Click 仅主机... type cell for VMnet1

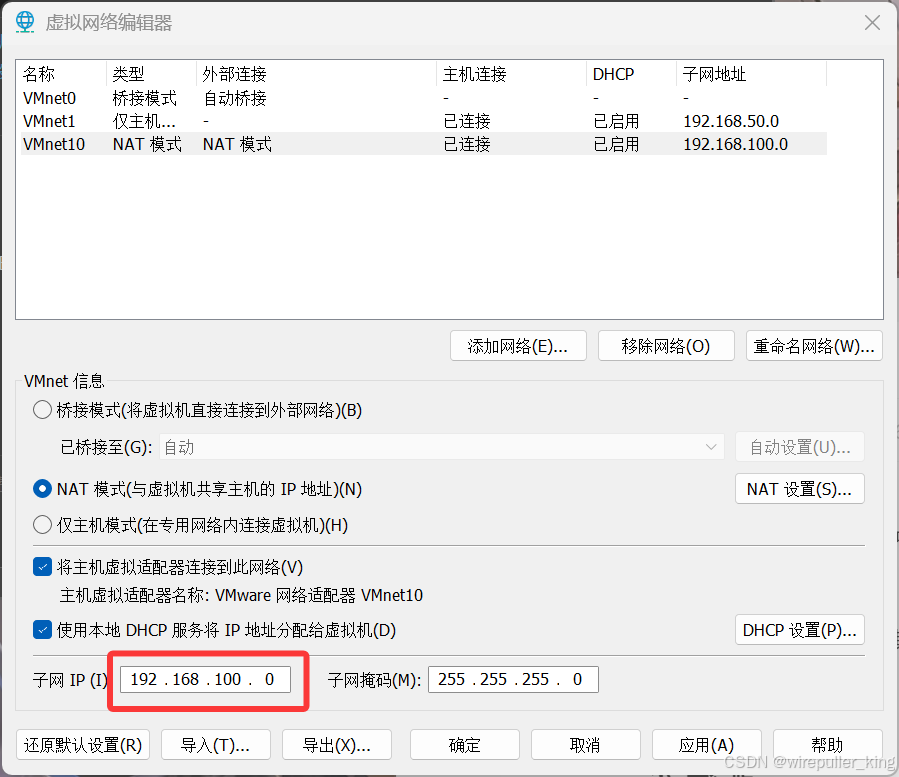144,121
